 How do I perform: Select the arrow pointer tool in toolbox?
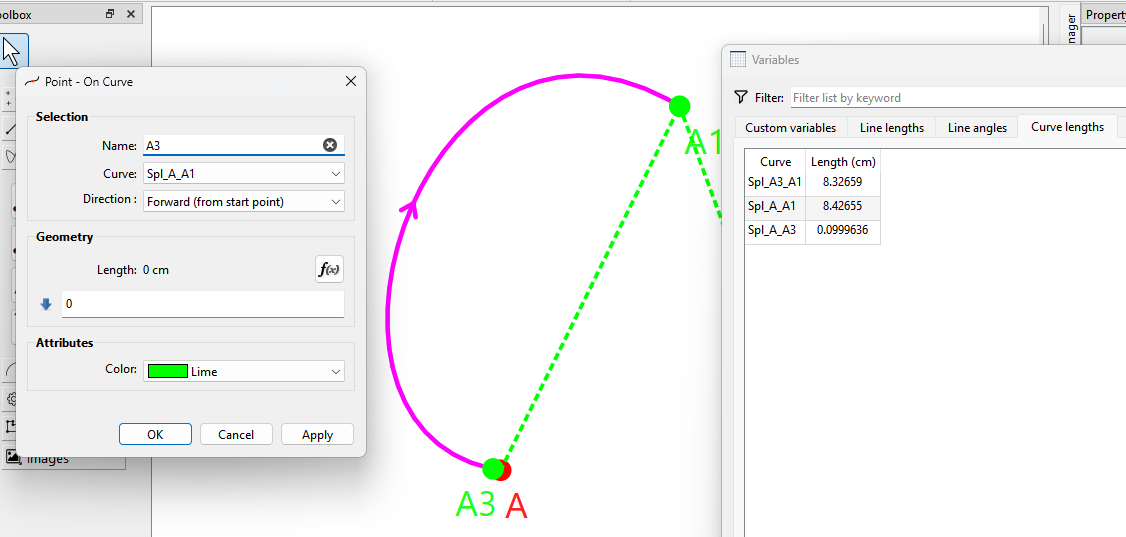(13, 50)
